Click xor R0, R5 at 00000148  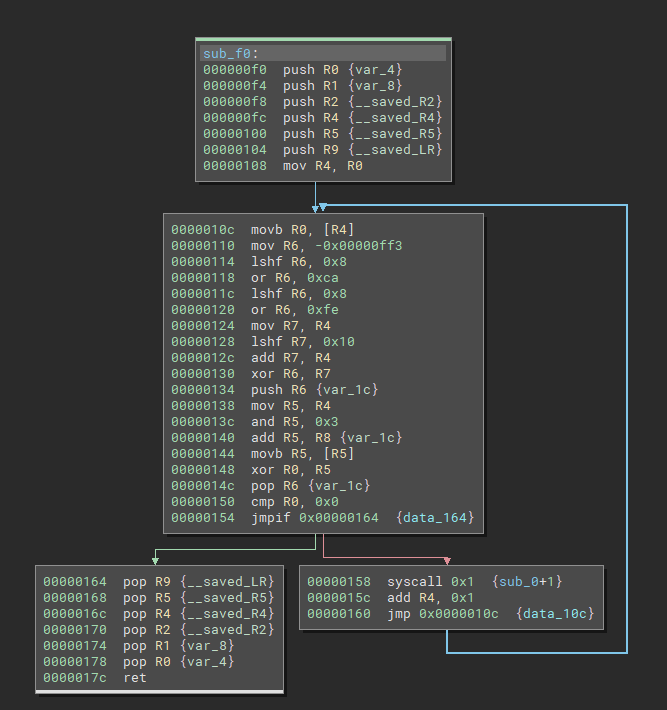click(251, 470)
